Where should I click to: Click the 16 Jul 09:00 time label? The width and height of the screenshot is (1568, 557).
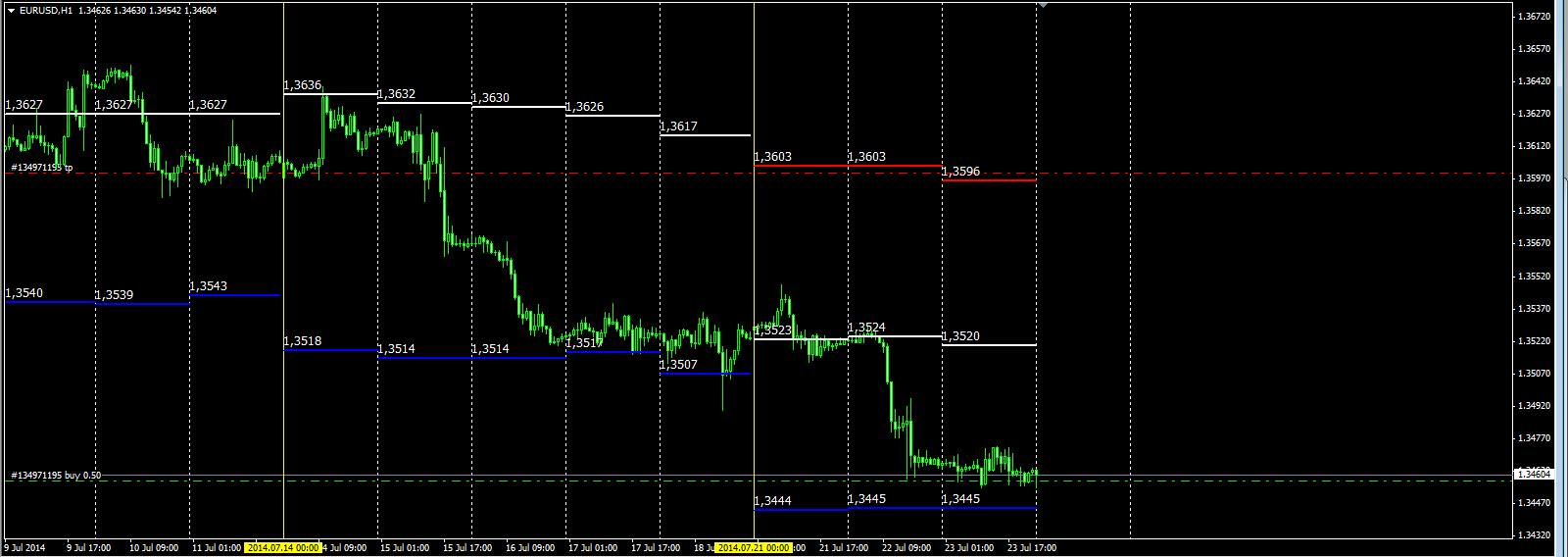530,548
